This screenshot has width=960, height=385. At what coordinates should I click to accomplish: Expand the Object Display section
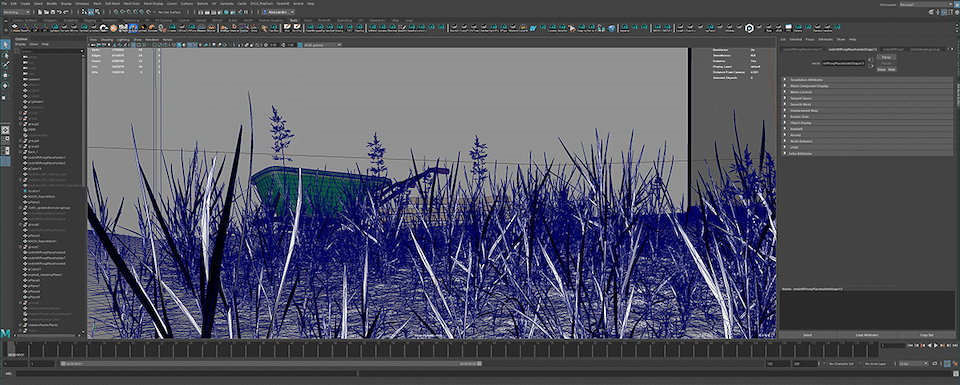click(x=868, y=122)
